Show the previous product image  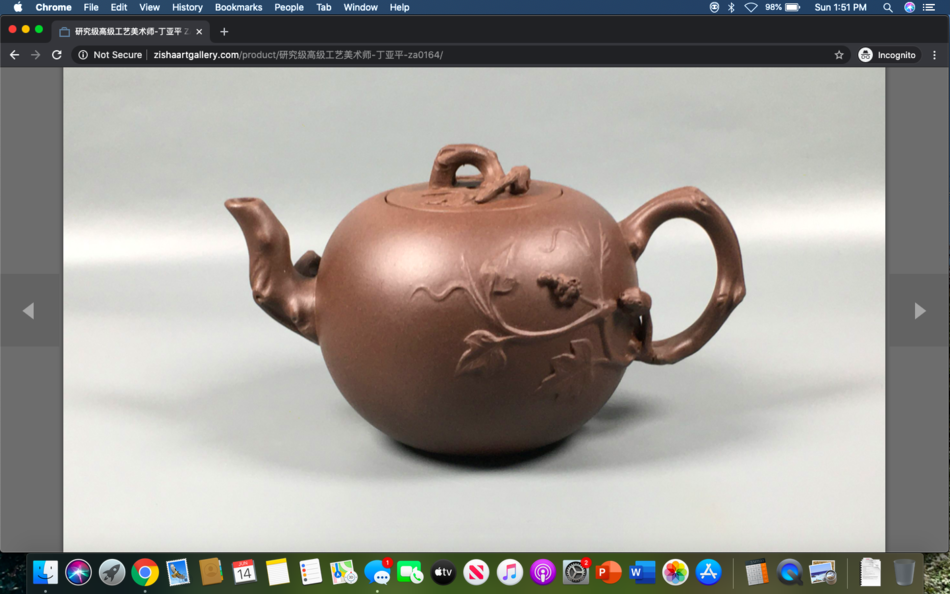(x=28, y=311)
